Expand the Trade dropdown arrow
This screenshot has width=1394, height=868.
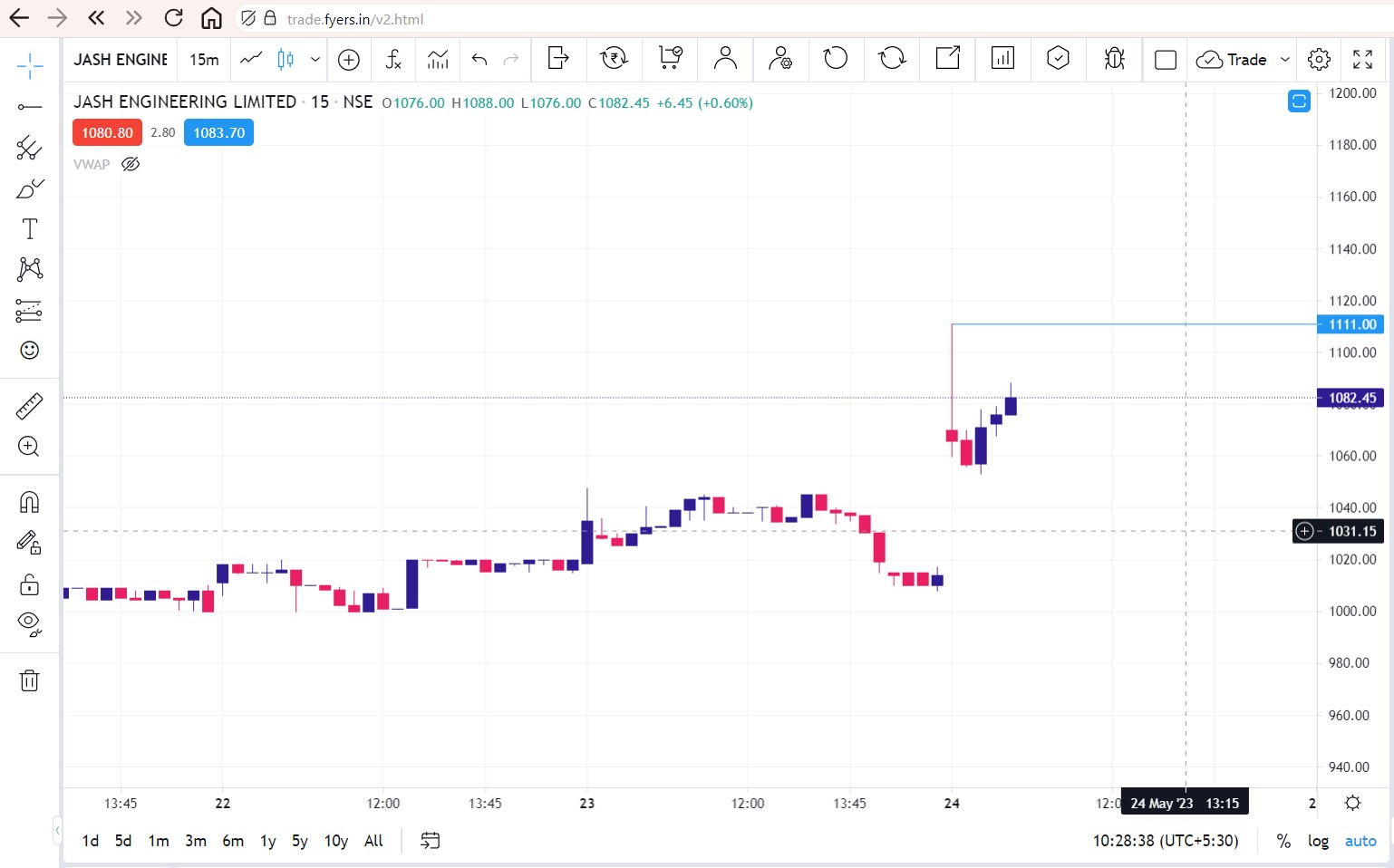pyautogui.click(x=1284, y=60)
